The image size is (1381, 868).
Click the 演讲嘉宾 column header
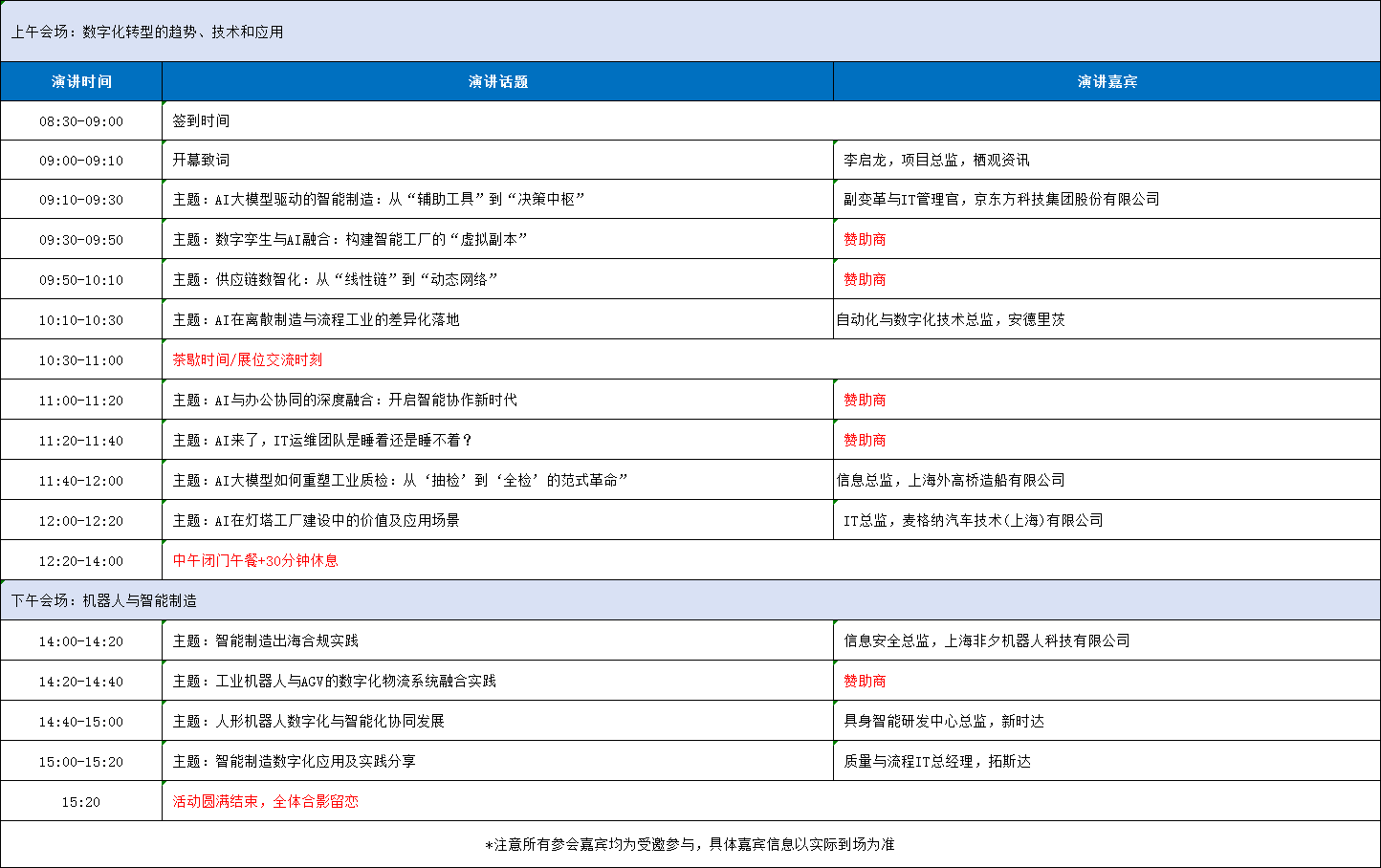coord(1107,81)
